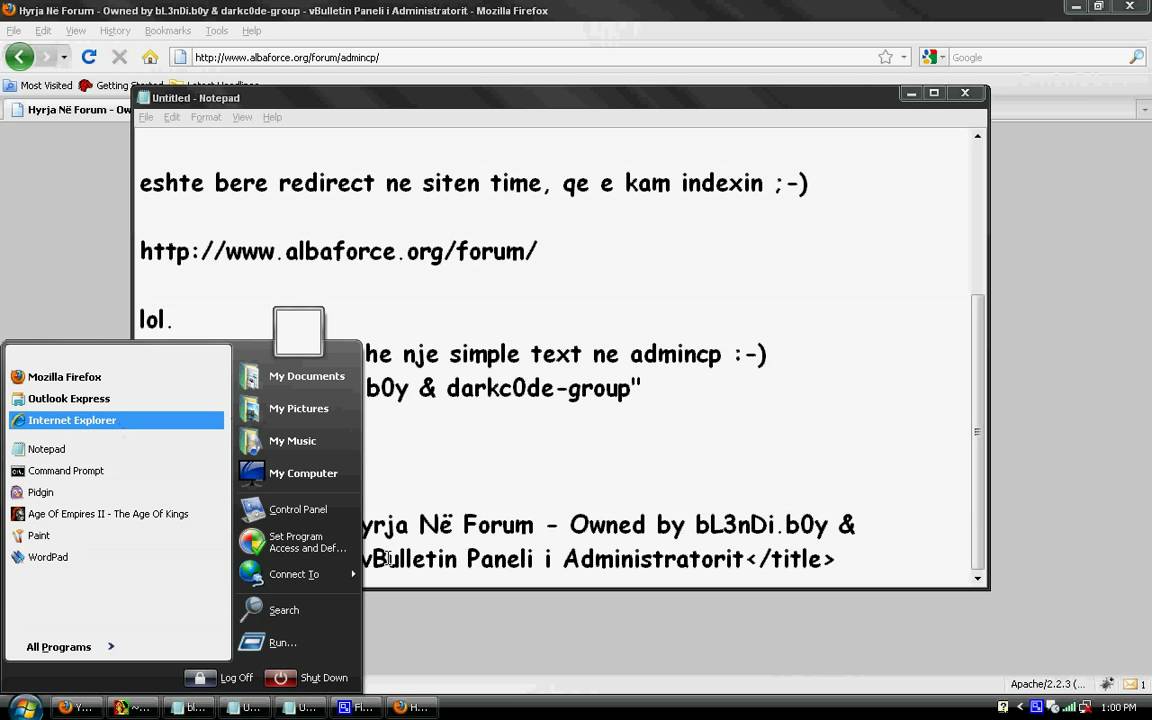This screenshot has width=1152, height=720.
Task: Open Notepad Format menu
Action: coord(206,117)
